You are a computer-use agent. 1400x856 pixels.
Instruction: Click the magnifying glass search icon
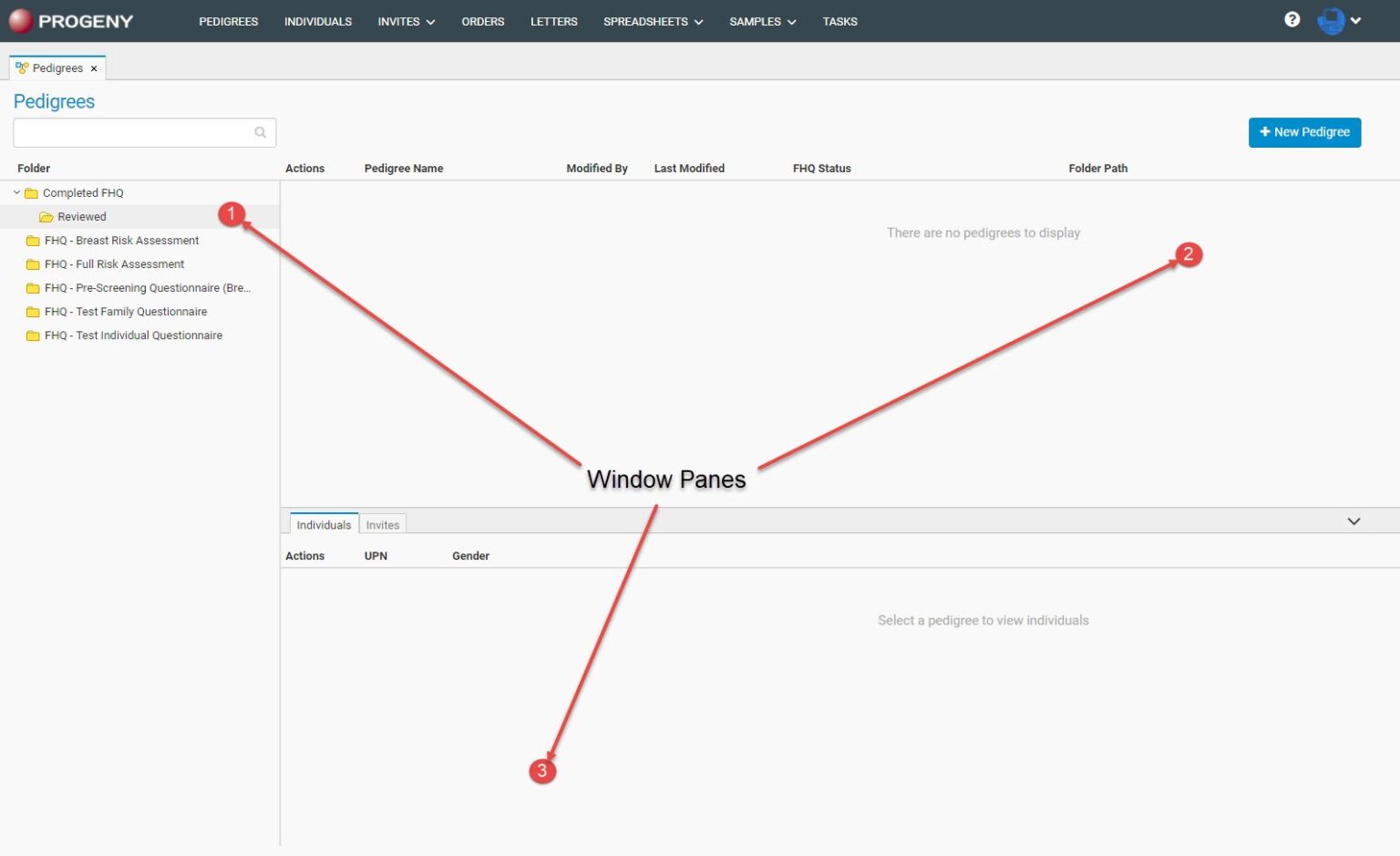[x=261, y=132]
